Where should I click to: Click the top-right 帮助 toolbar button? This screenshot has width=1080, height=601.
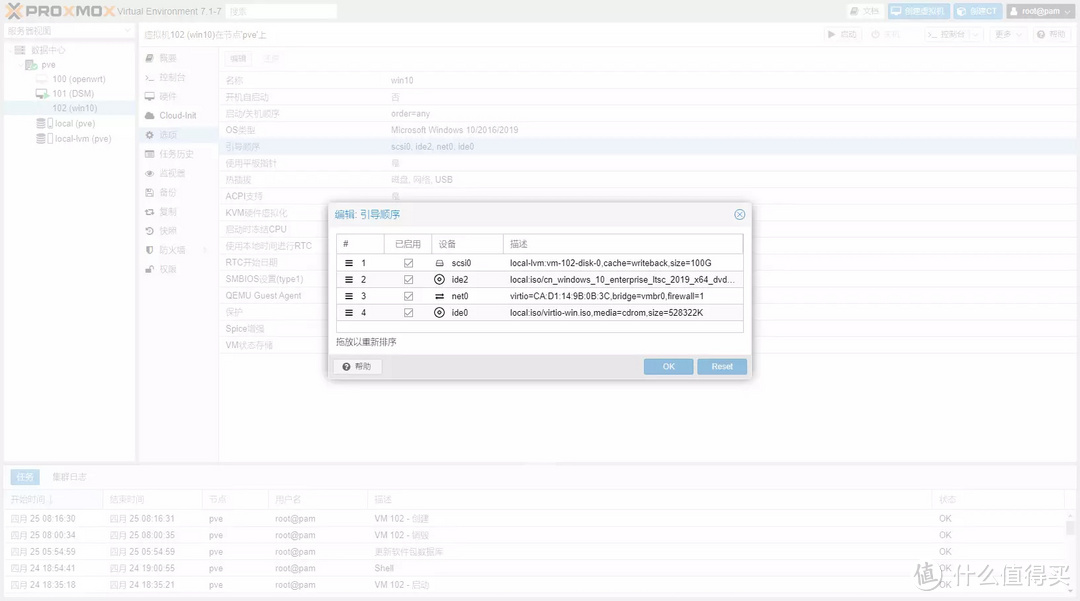click(1051, 34)
